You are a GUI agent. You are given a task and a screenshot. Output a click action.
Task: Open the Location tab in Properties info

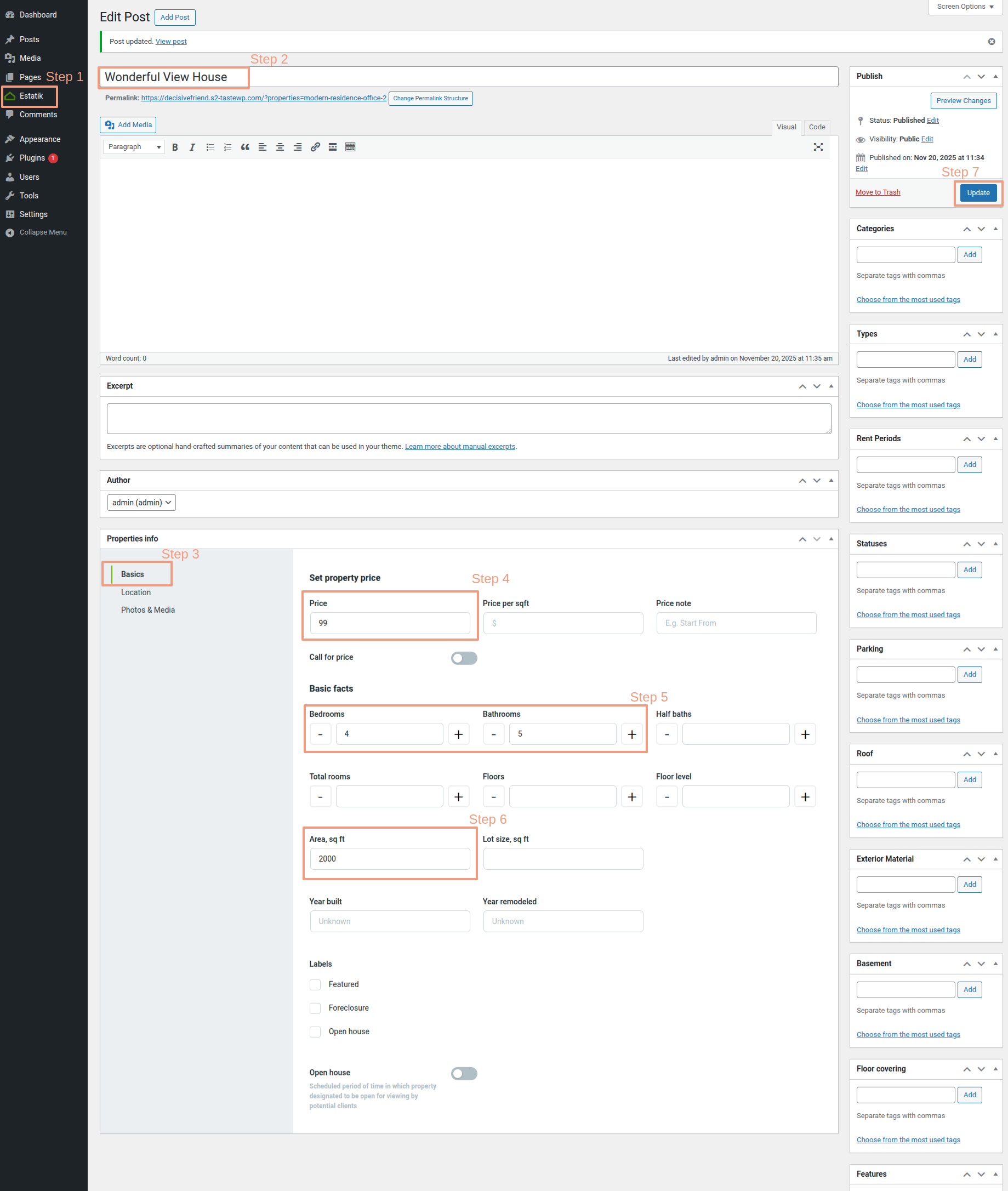click(136, 592)
